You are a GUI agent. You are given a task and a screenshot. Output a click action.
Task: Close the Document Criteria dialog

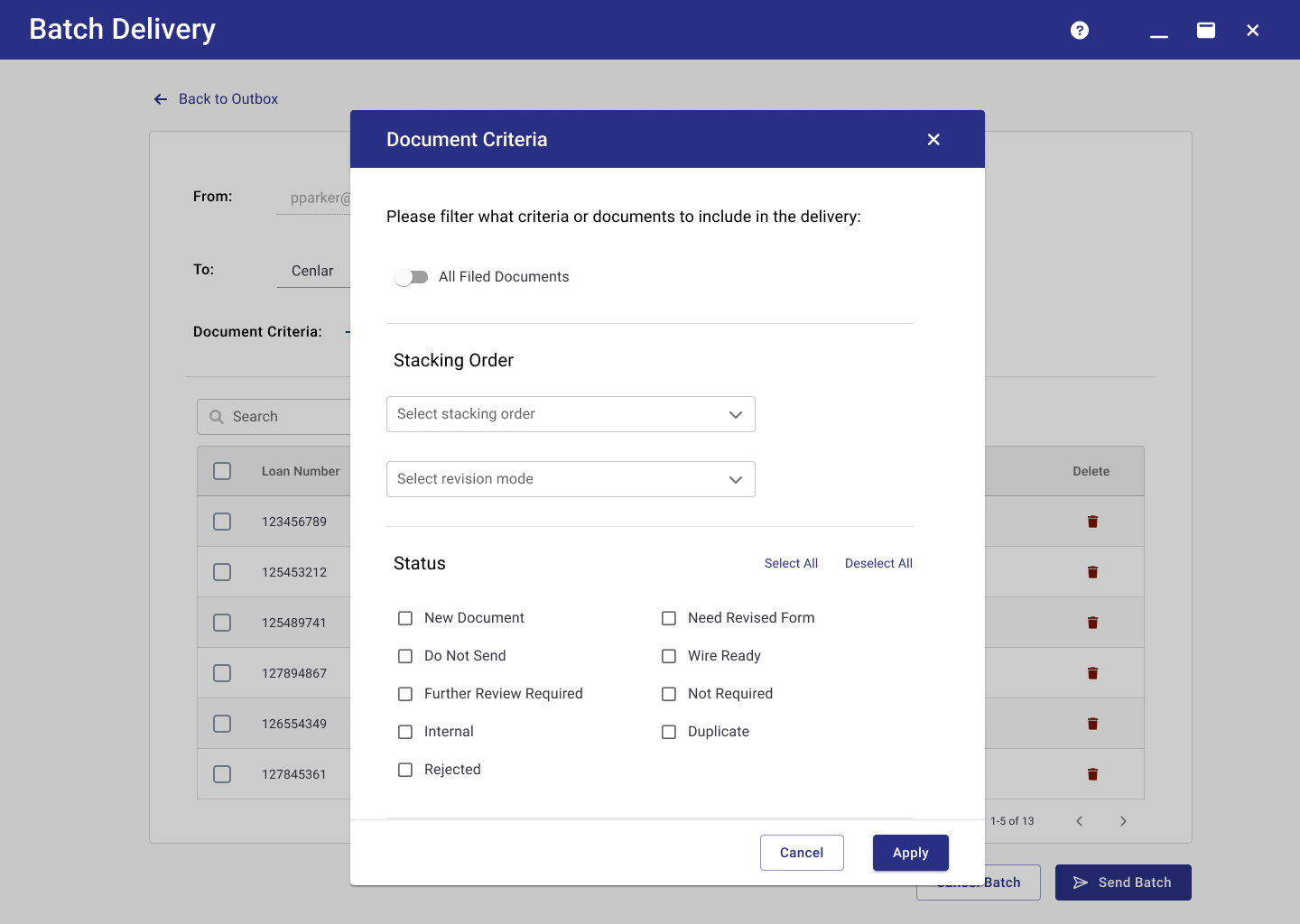tap(933, 140)
